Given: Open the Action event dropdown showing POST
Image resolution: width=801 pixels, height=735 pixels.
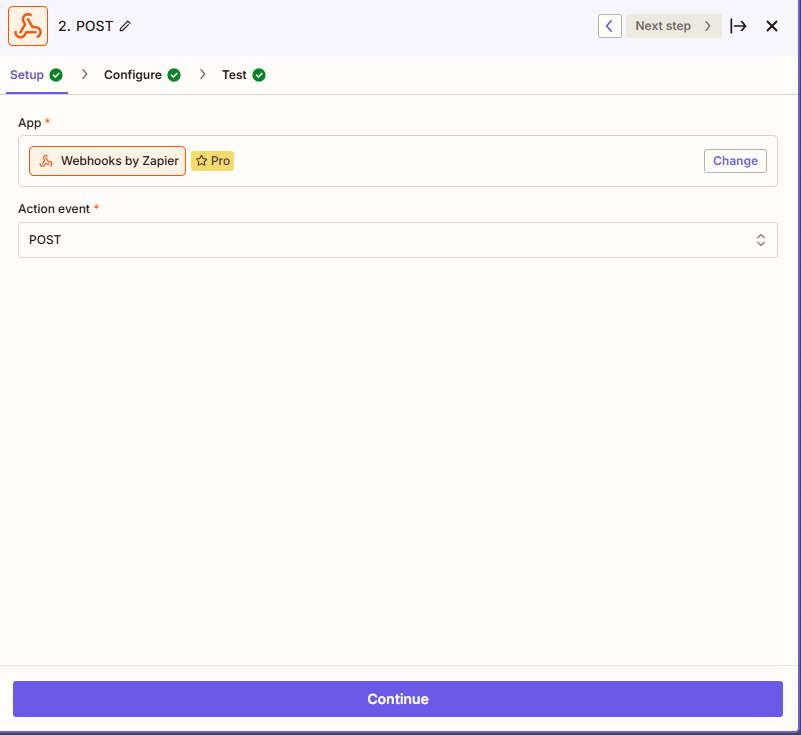Looking at the screenshot, I should point(398,240).
